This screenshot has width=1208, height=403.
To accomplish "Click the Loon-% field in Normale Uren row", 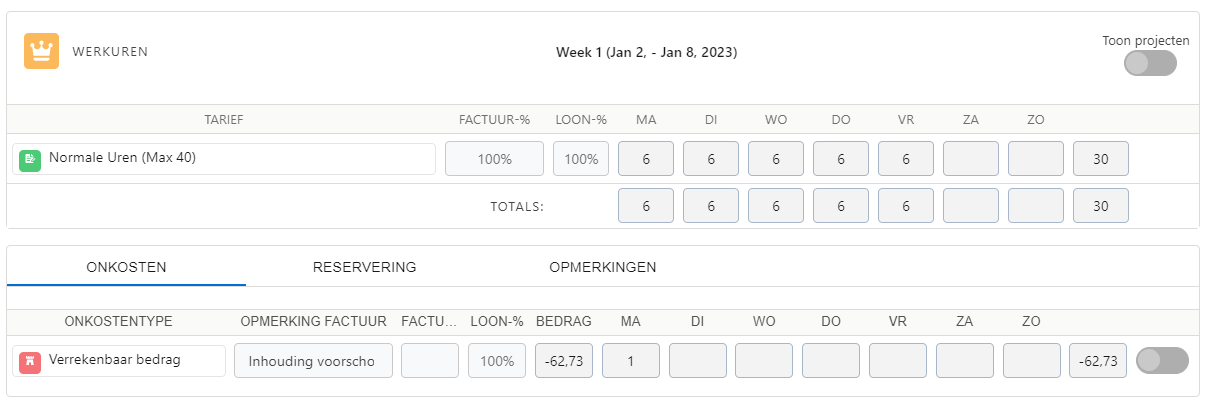I will pyautogui.click(x=581, y=159).
